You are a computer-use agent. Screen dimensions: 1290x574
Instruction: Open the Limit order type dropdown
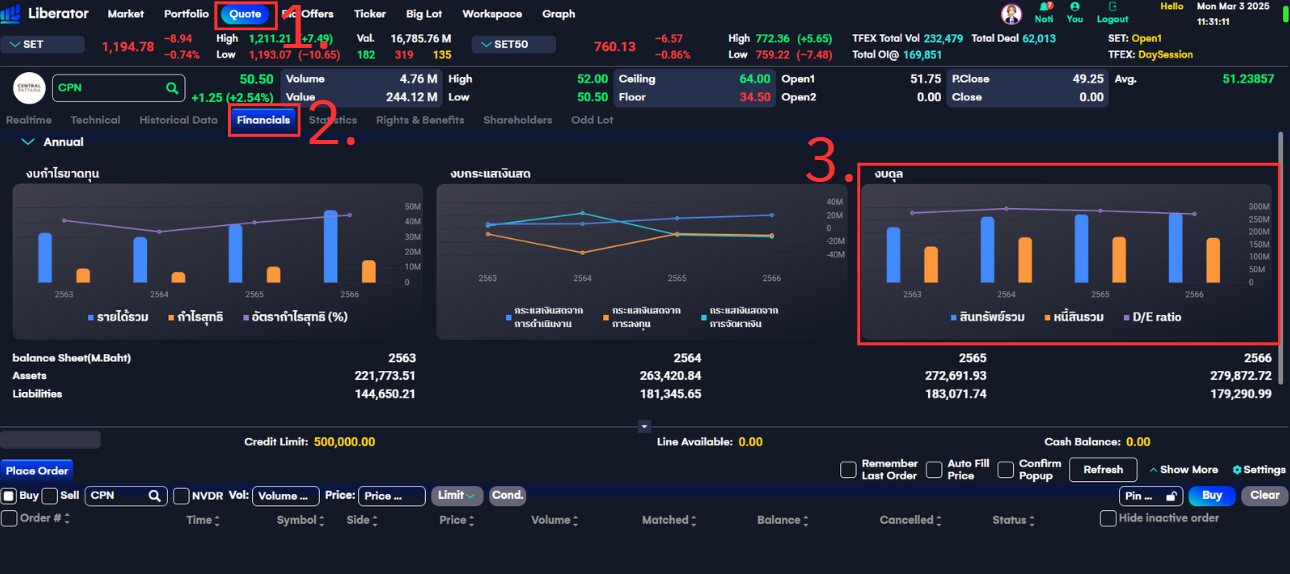[x=457, y=495]
